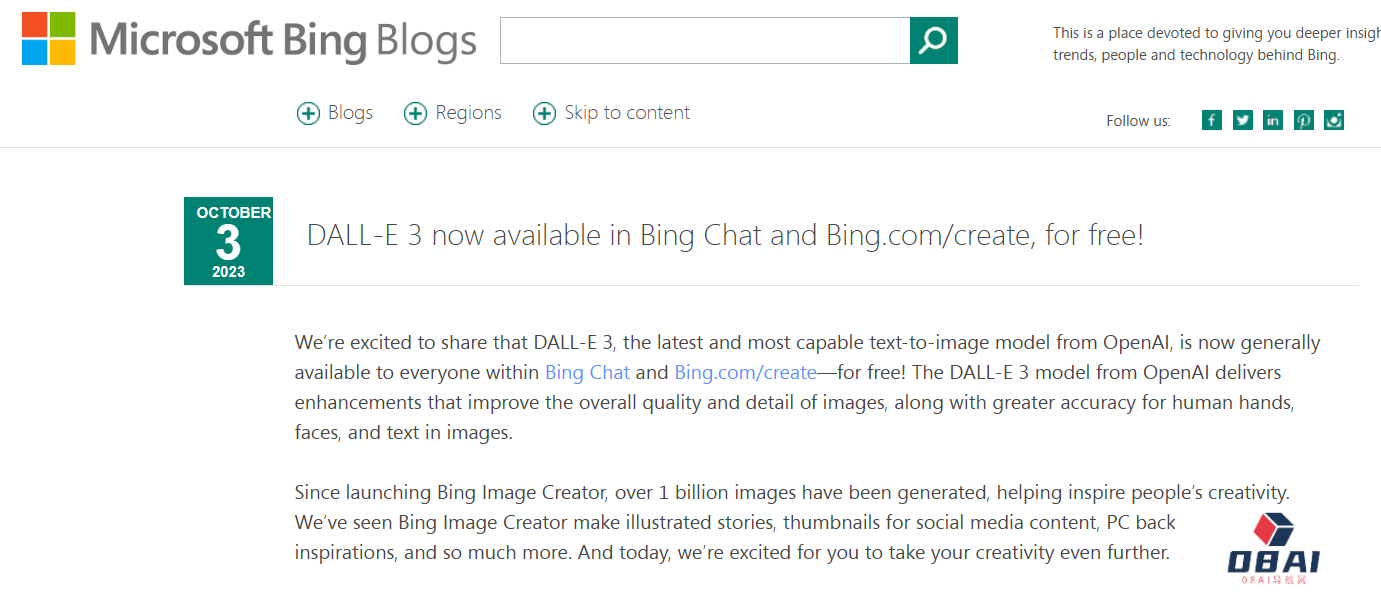Follow the Bing Chat link

587,373
